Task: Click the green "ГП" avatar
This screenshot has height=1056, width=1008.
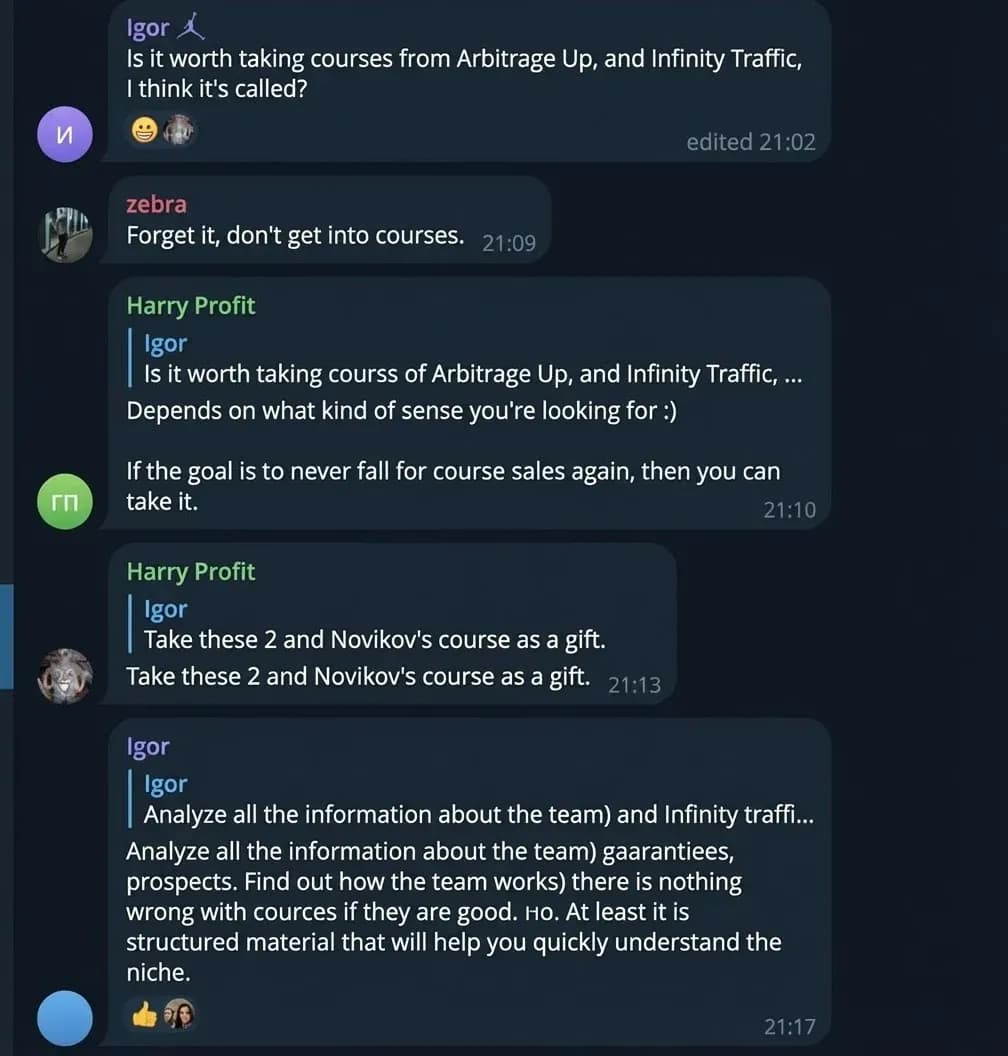Action: pos(65,502)
